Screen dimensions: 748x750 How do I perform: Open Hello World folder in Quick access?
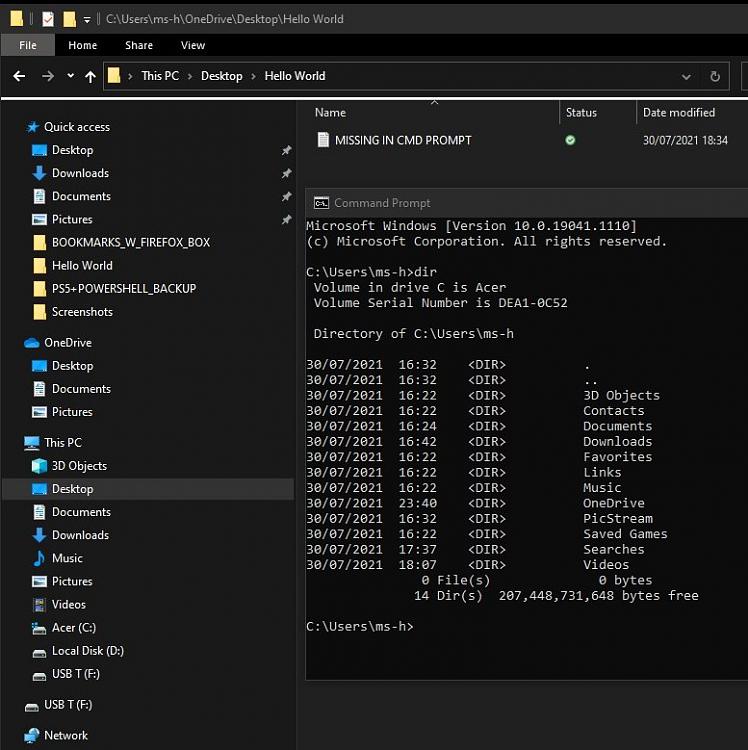82,265
